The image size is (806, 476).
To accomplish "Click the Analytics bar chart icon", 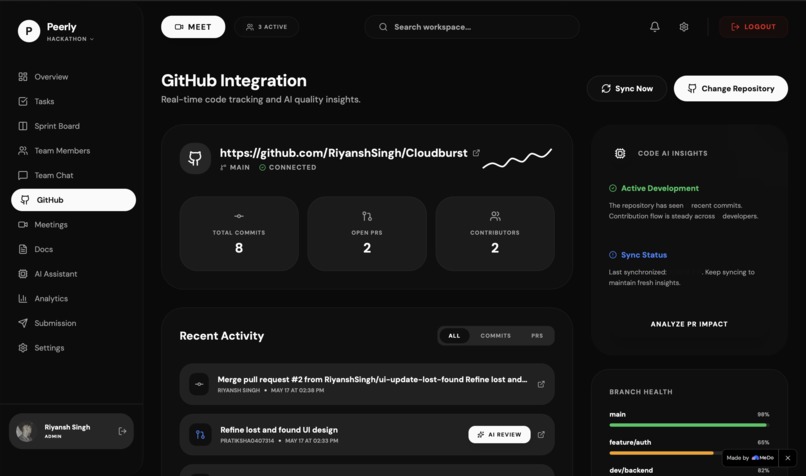I will pos(23,299).
